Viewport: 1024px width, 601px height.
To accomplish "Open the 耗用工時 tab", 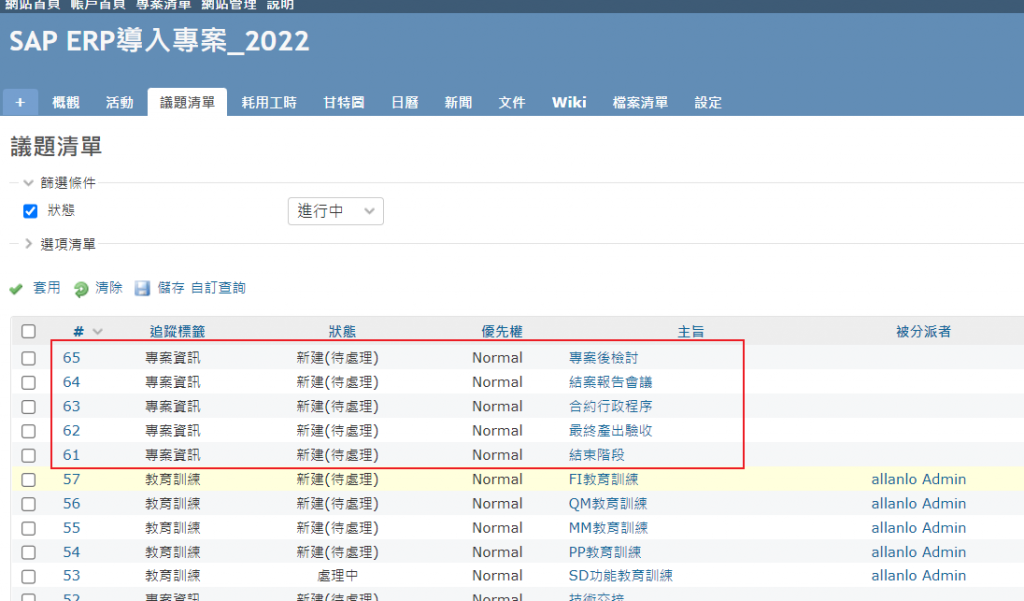I will click(x=269, y=103).
